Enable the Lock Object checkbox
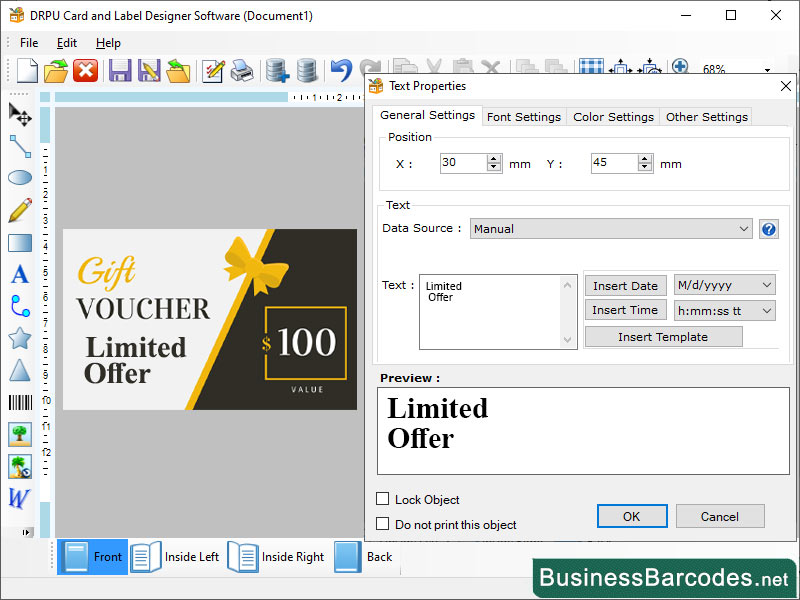The image size is (800, 600). (x=384, y=499)
